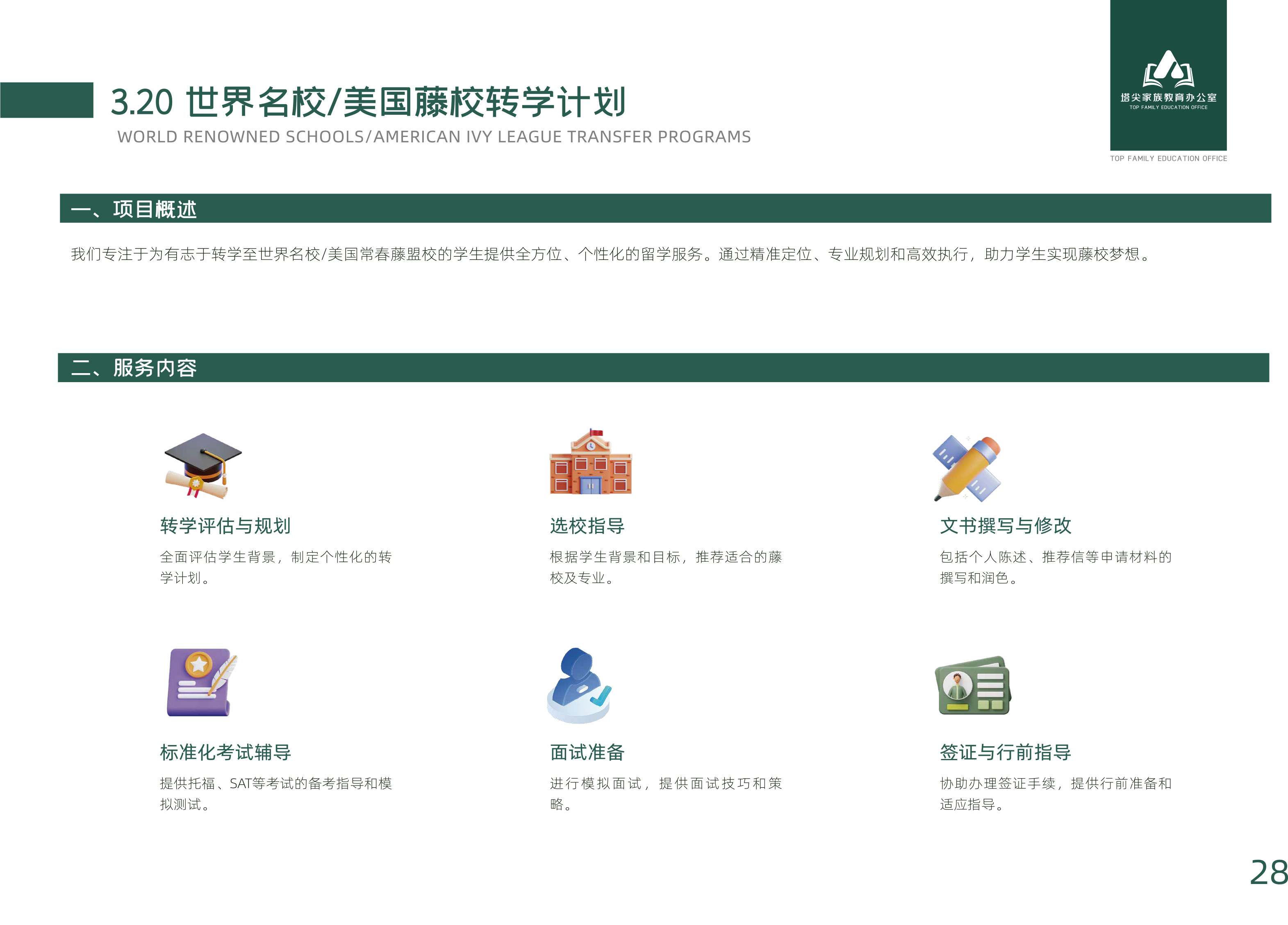Click the graduation cap and diploma icon
1288x925 pixels.
203,465
